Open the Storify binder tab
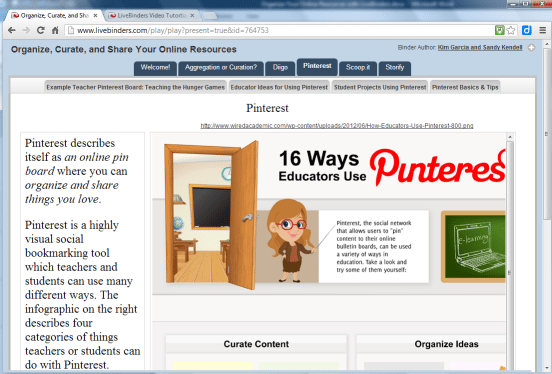Screen dimensions: 552x374 click(x=395, y=68)
